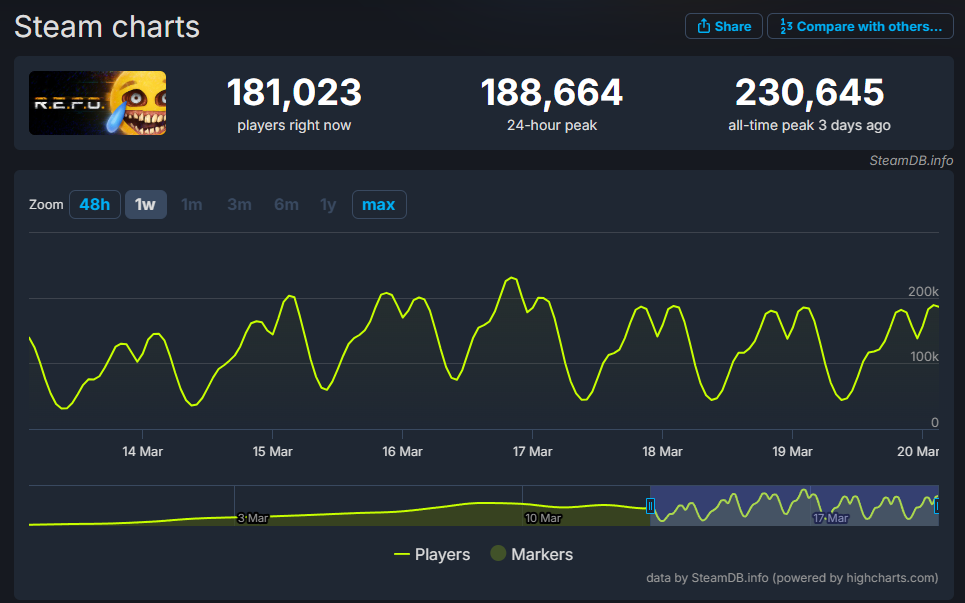
Task: Click the 17 Mar label on main axis
Action: [532, 452]
